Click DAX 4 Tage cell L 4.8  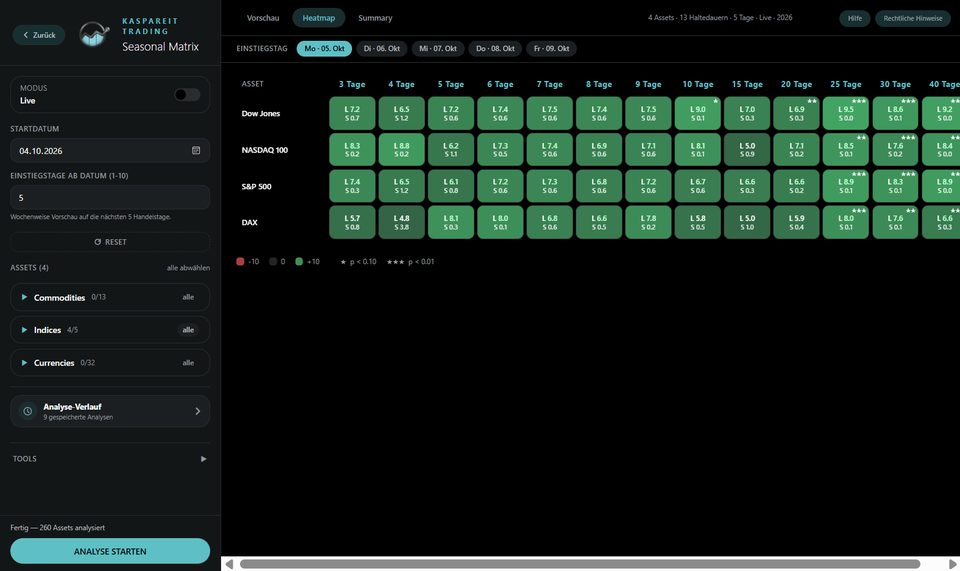402,222
